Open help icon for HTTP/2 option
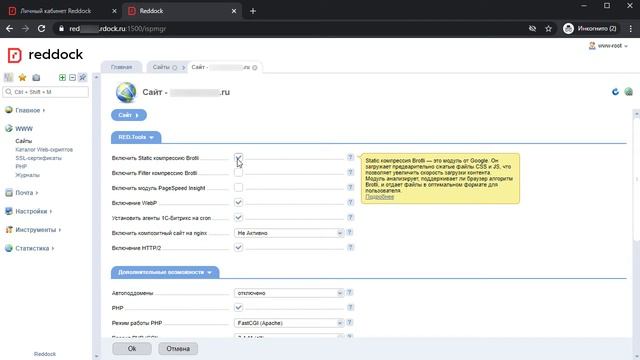The height and width of the screenshot is (360, 640). [x=350, y=248]
